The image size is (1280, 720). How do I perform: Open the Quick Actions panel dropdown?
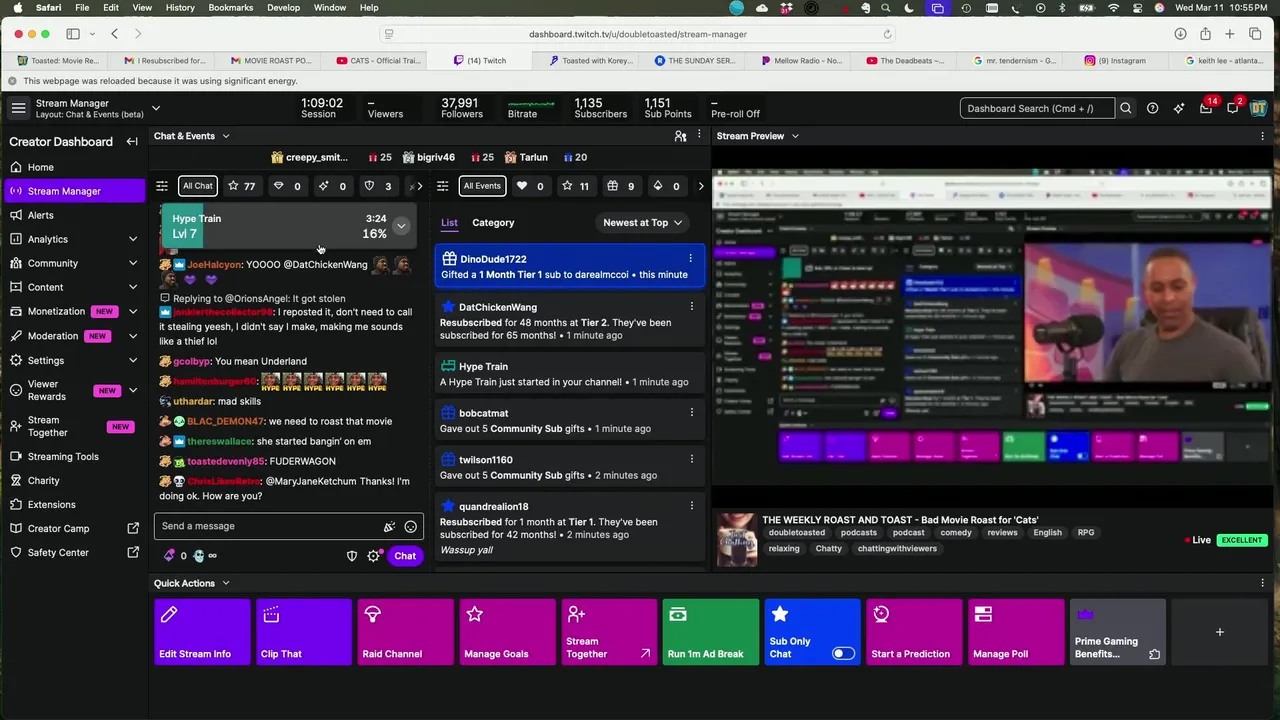[x=226, y=583]
